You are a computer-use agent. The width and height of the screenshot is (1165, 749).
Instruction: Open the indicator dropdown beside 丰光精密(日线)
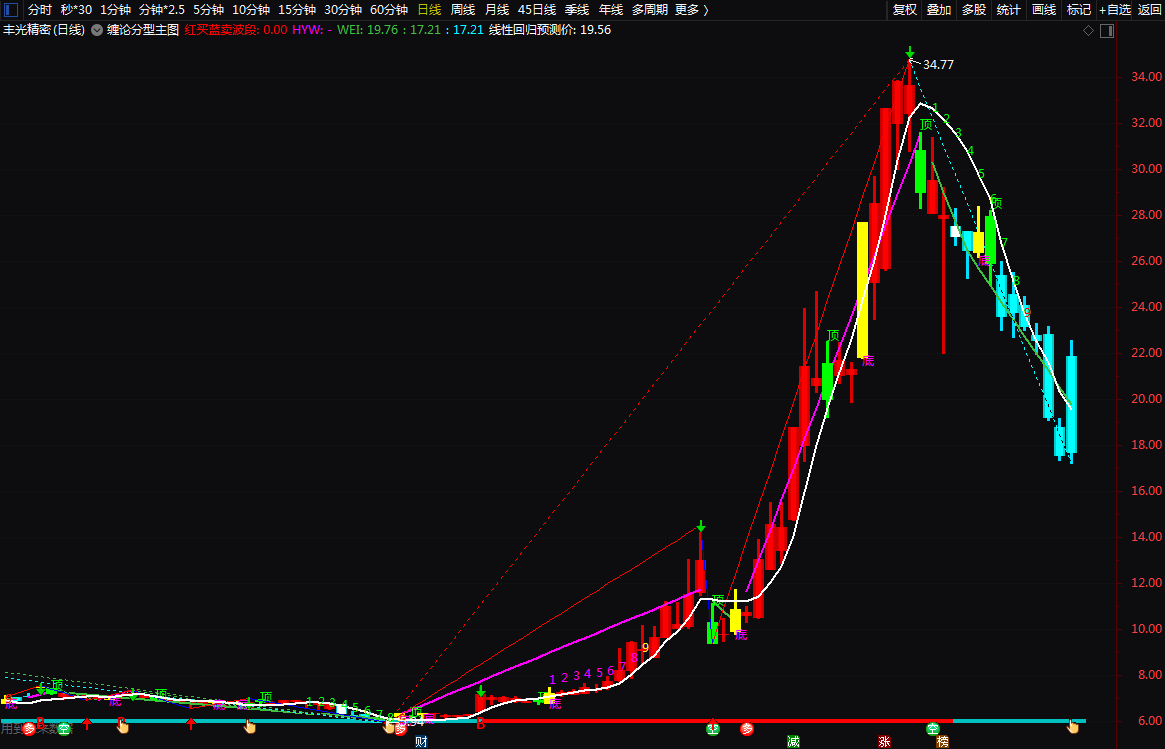point(97,30)
